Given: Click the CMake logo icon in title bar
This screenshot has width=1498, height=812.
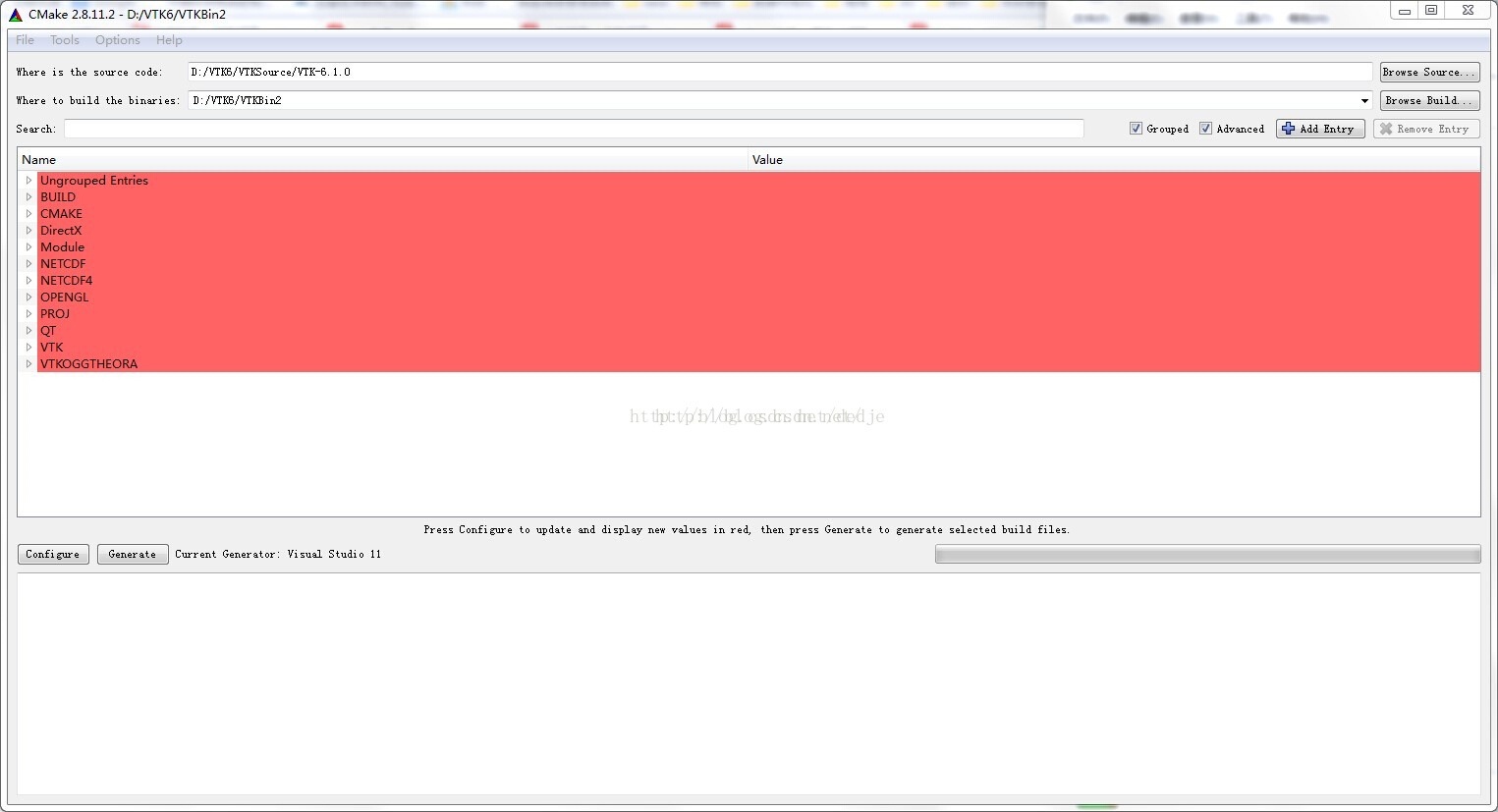Looking at the screenshot, I should [x=16, y=15].
